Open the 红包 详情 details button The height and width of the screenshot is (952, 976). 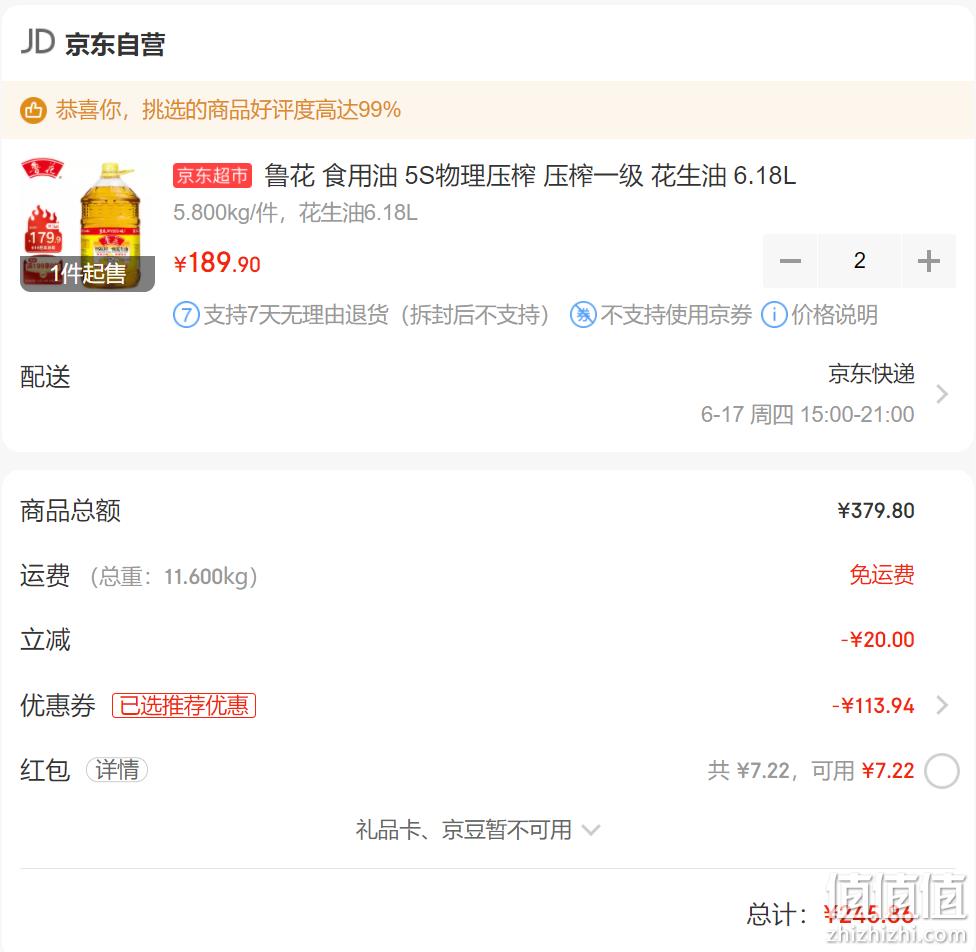click(117, 770)
